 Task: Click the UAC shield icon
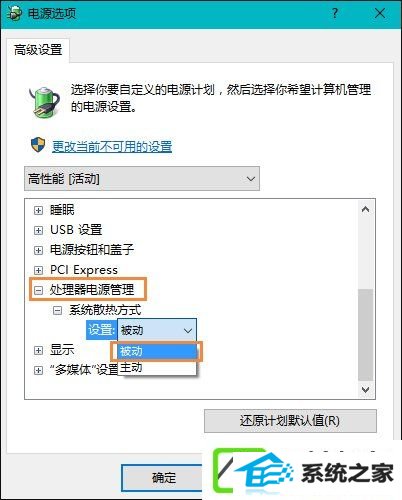tap(38, 145)
